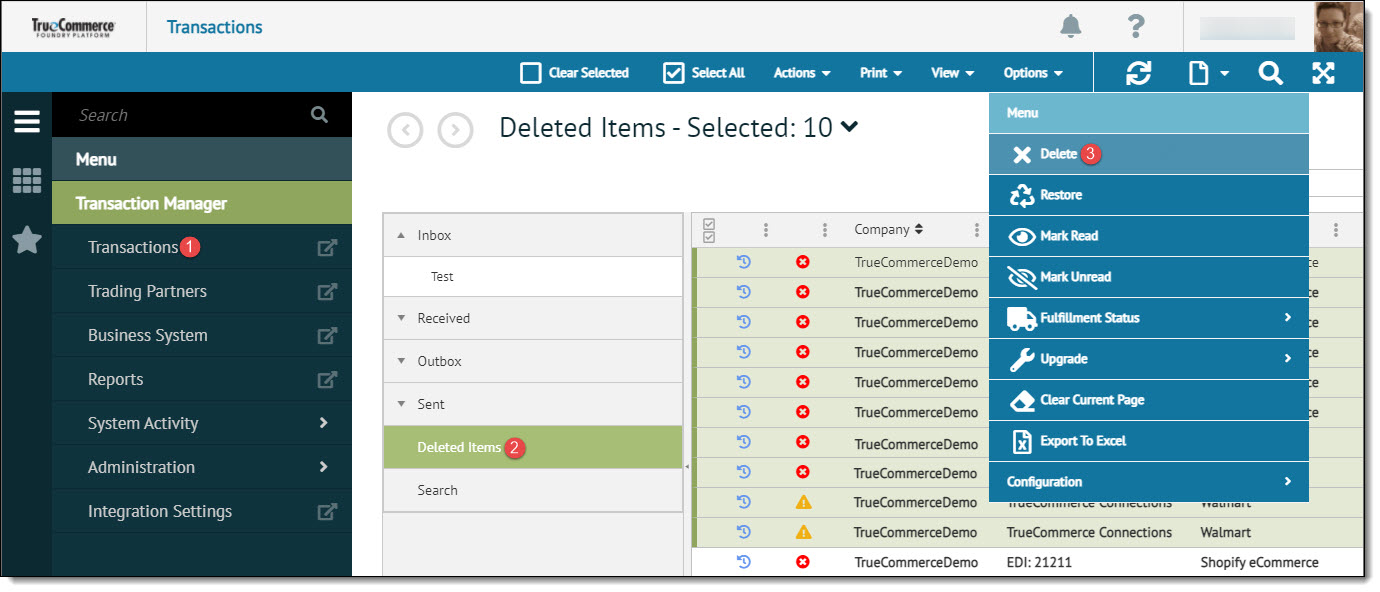Select the Deleted Items folder

coord(459,447)
